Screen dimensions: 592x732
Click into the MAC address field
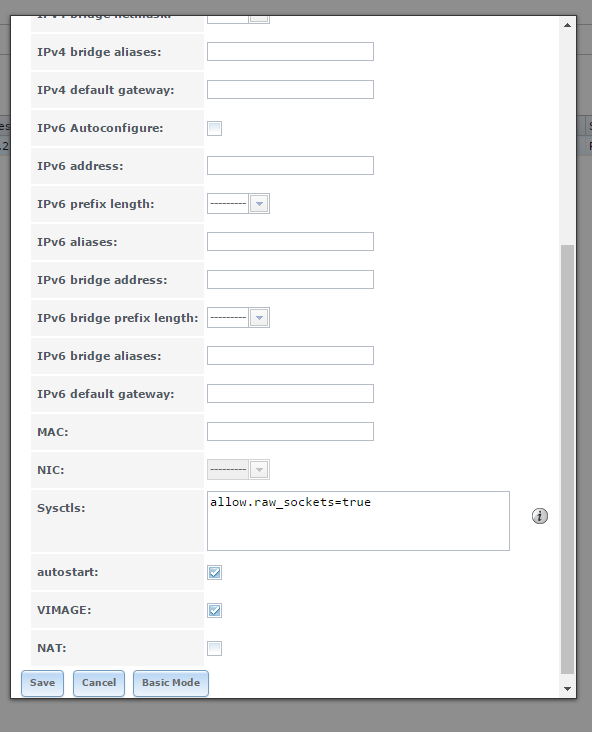290,431
